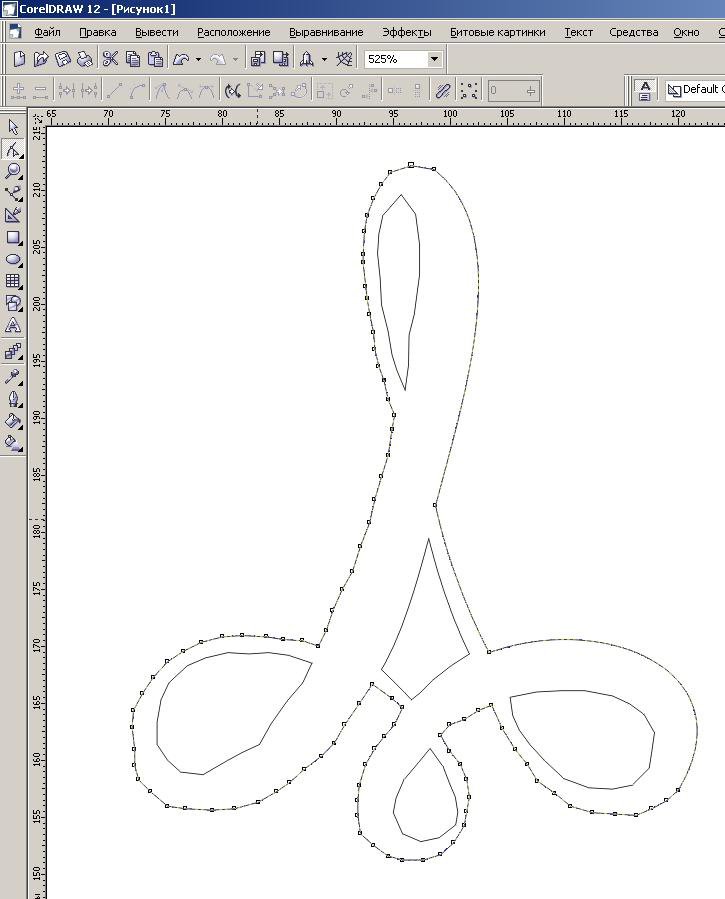Viewport: 725px width, 899px height.
Task: Click the Delete Node minus icon
Action: tap(41, 90)
